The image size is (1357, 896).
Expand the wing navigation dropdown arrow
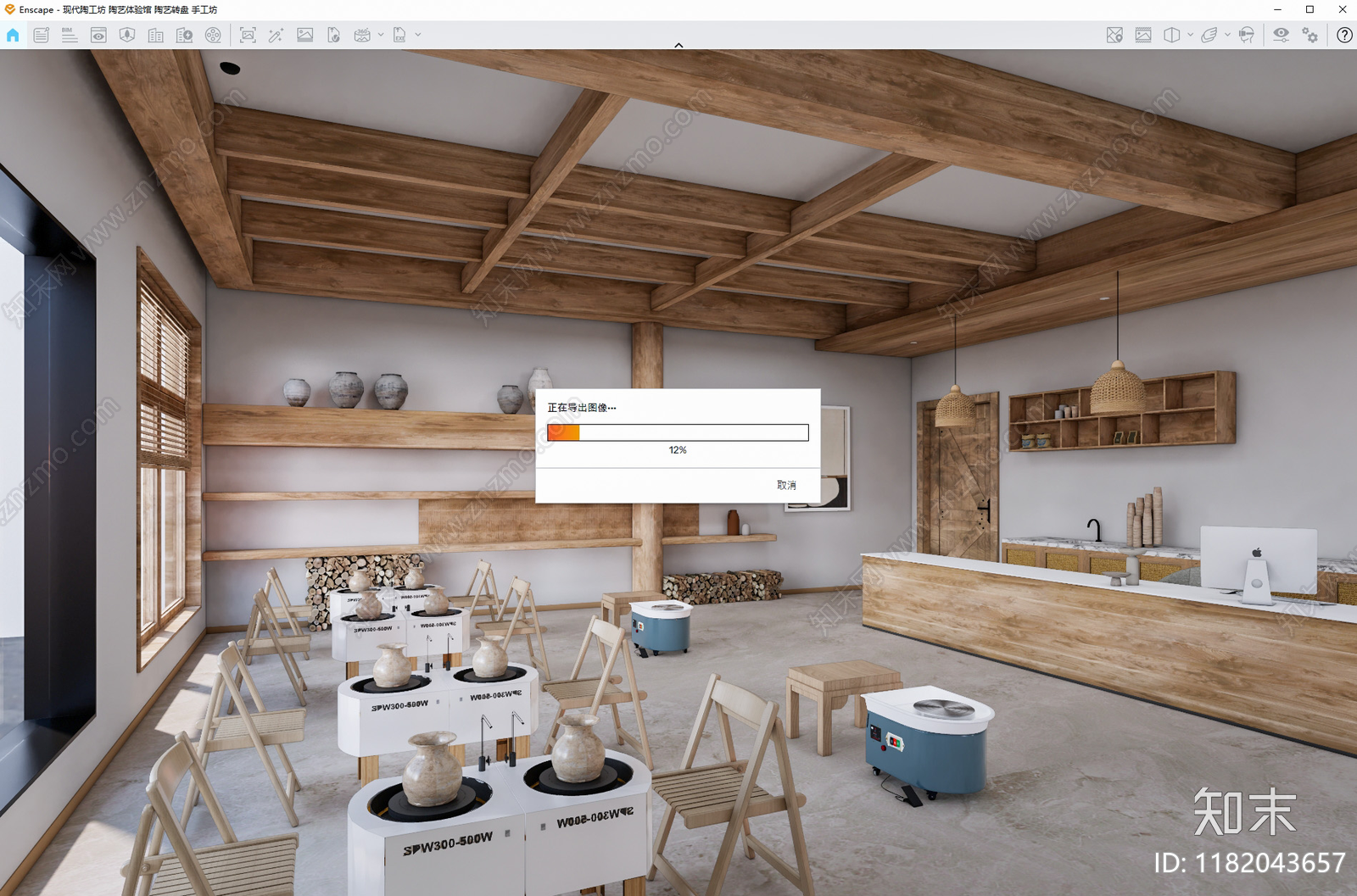(x=1227, y=35)
